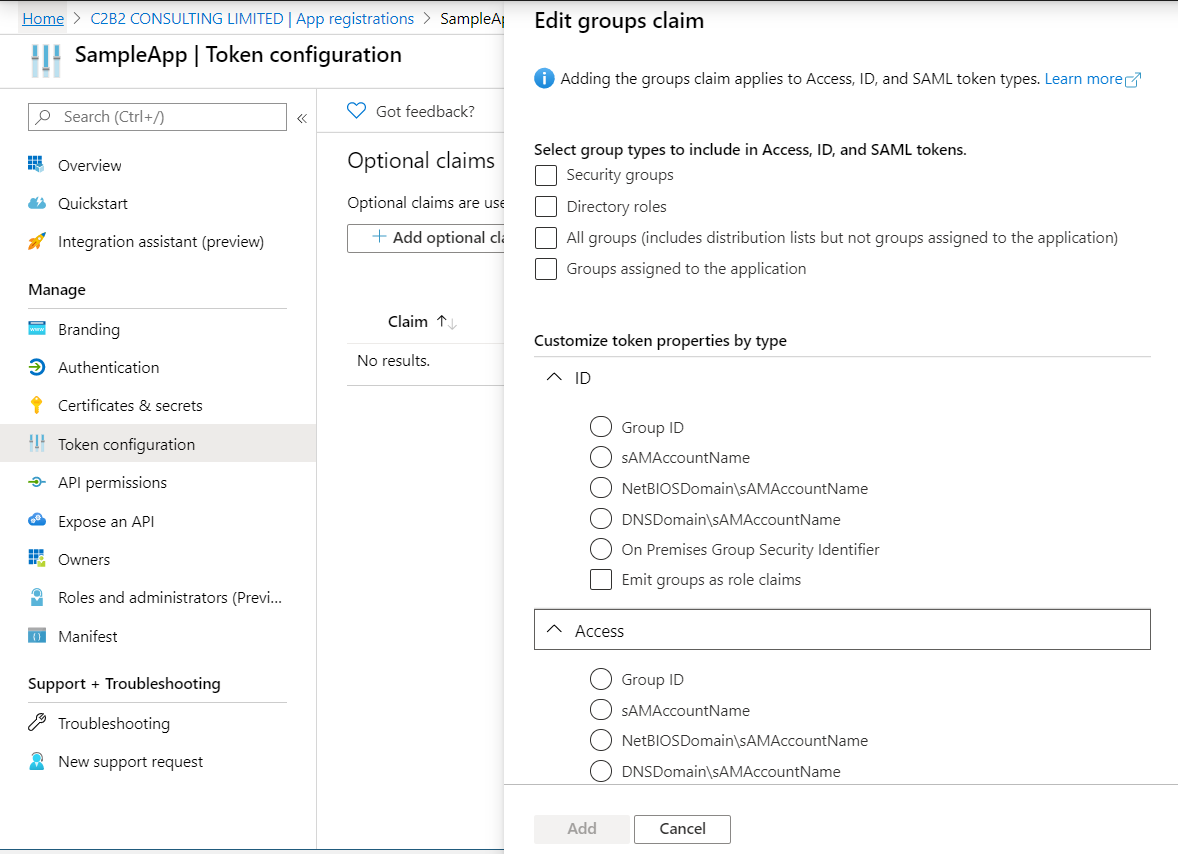The image size is (1178, 854).
Task: Enable the Security groups checkbox
Action: (x=545, y=175)
